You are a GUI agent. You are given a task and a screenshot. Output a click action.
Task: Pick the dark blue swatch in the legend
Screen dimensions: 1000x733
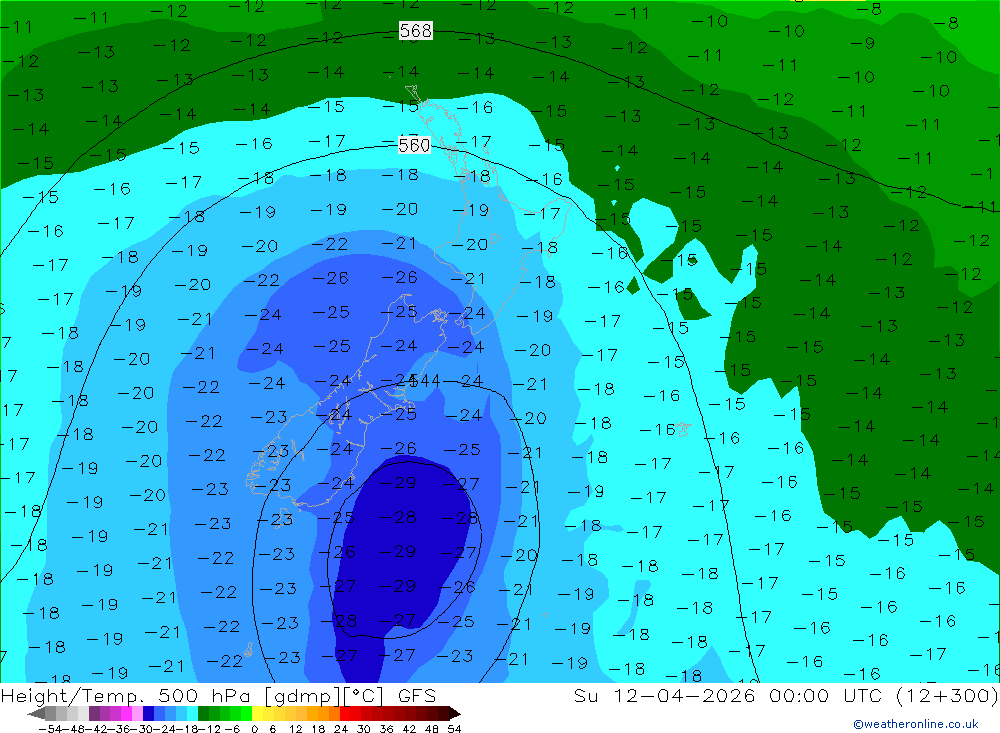tap(149, 714)
